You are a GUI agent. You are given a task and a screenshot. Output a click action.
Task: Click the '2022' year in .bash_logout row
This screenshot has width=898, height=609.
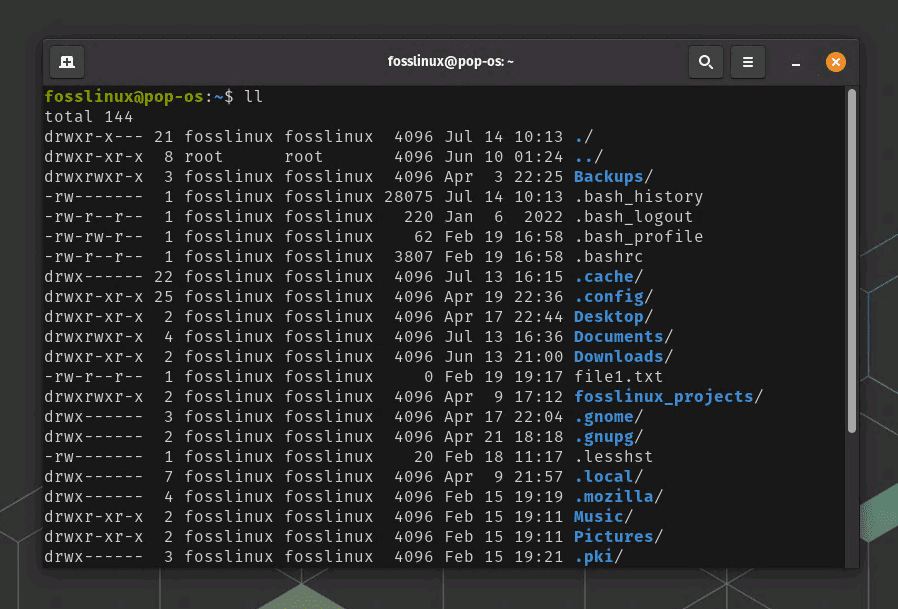point(543,217)
